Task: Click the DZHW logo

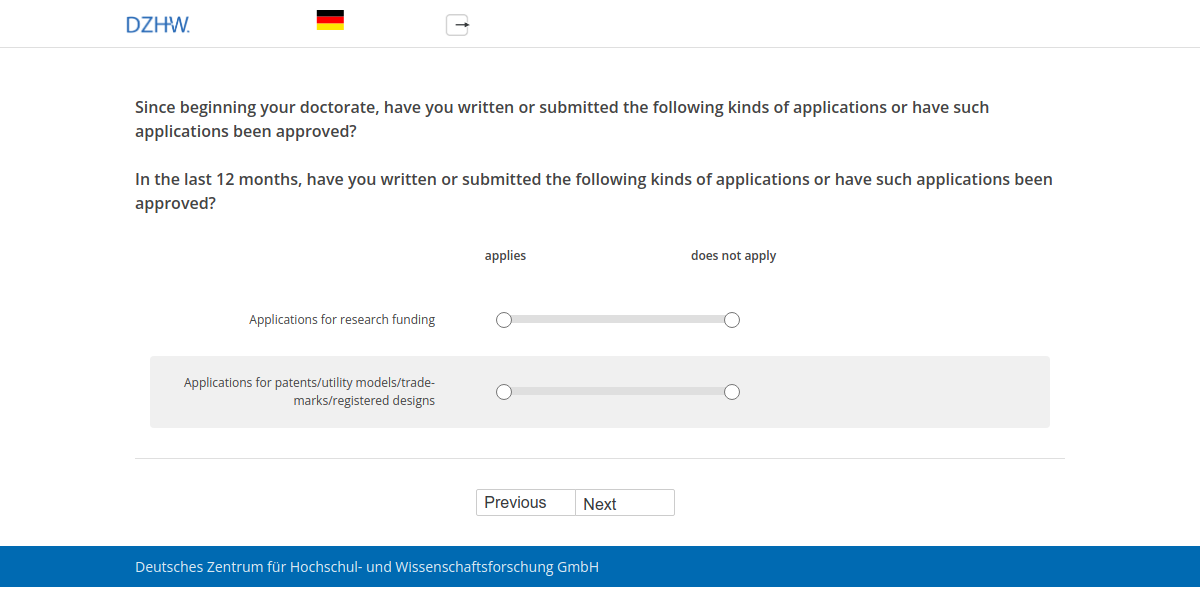Action: (158, 24)
